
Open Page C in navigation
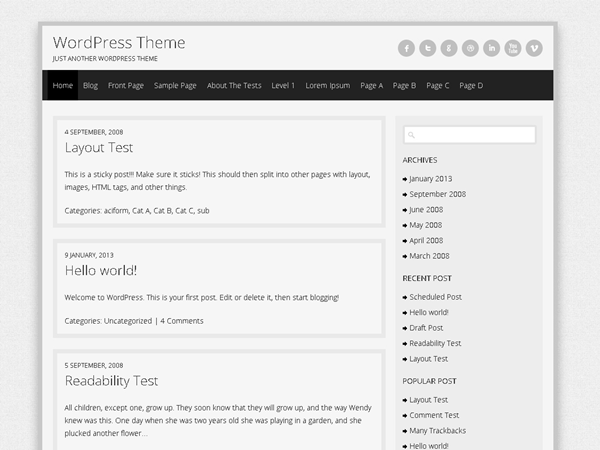(x=438, y=85)
